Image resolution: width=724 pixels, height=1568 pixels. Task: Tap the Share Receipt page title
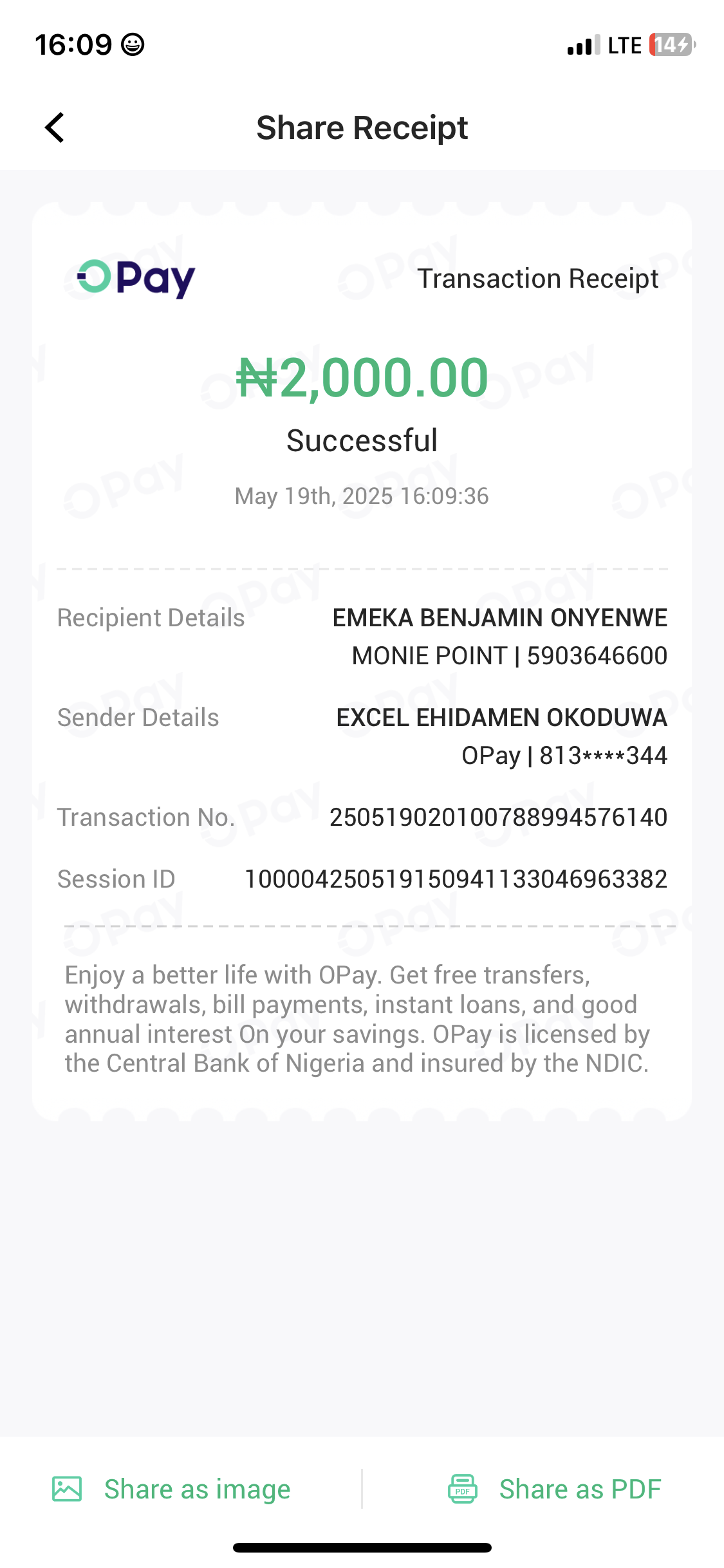[x=362, y=127]
